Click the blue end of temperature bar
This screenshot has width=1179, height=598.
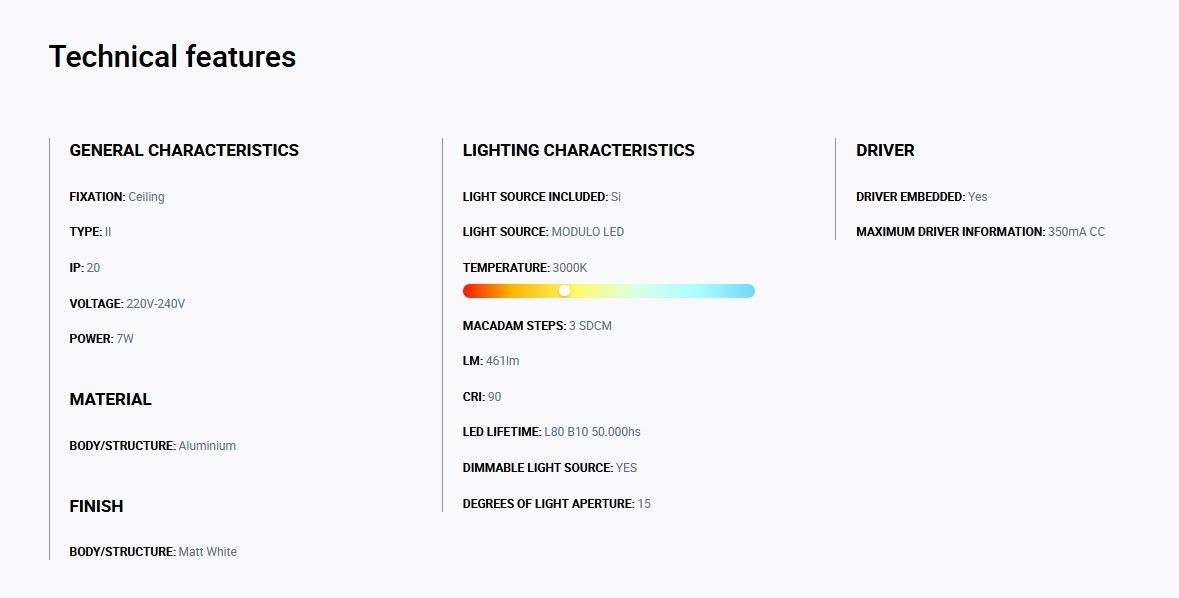[747, 291]
